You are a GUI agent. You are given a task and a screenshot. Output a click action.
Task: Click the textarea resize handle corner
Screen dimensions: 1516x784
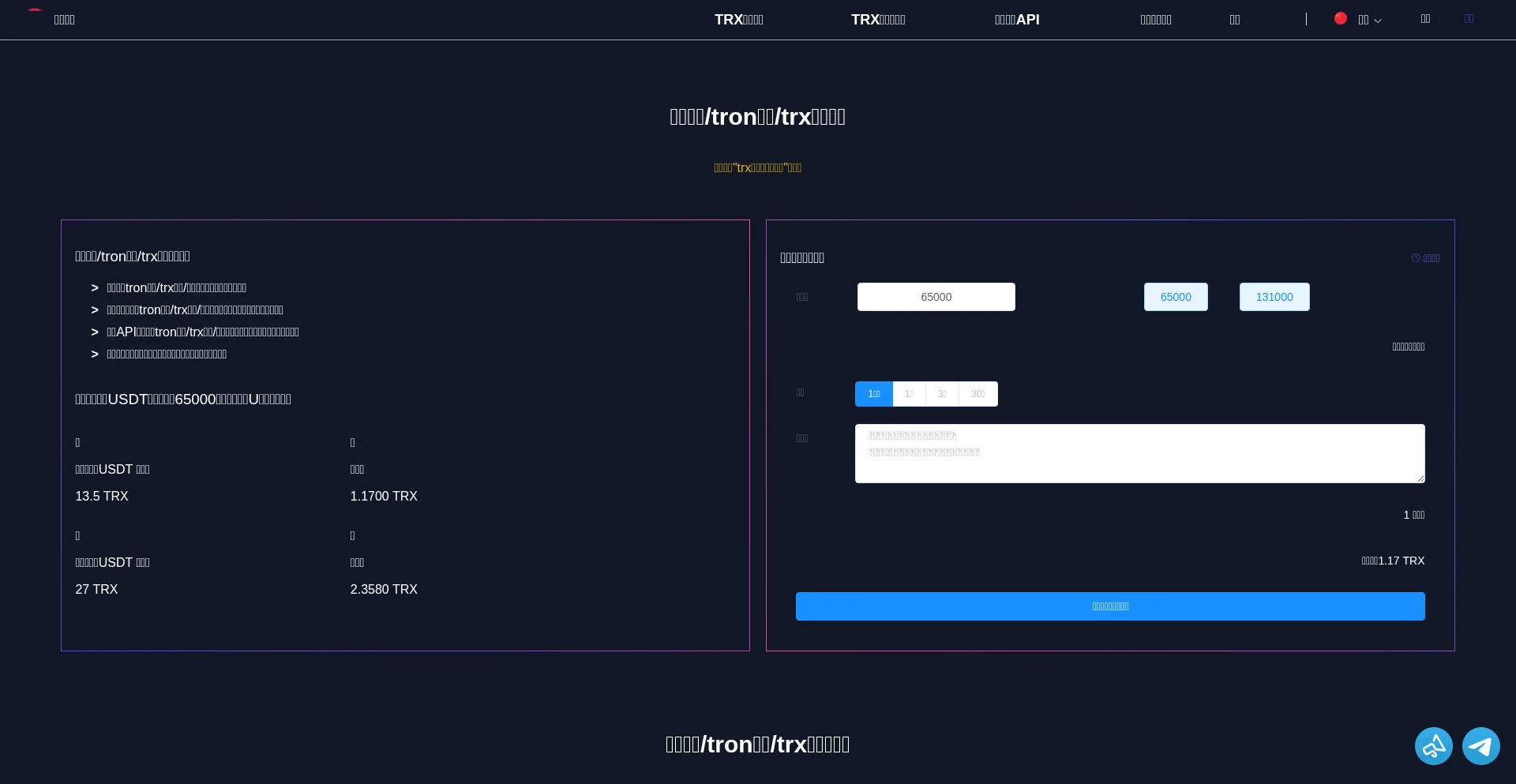1420,478
